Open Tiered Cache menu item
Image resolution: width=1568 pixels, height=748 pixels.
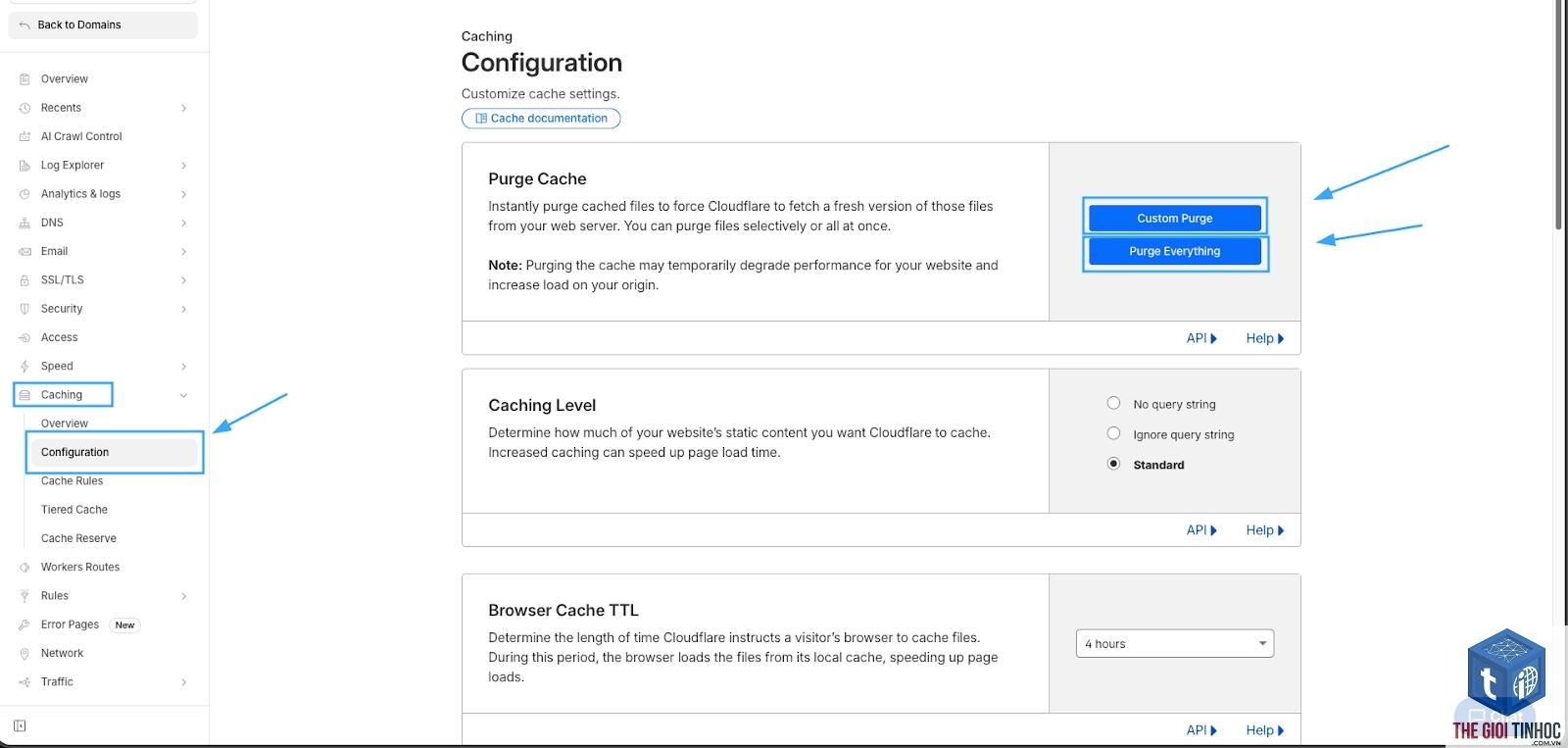[x=74, y=510]
